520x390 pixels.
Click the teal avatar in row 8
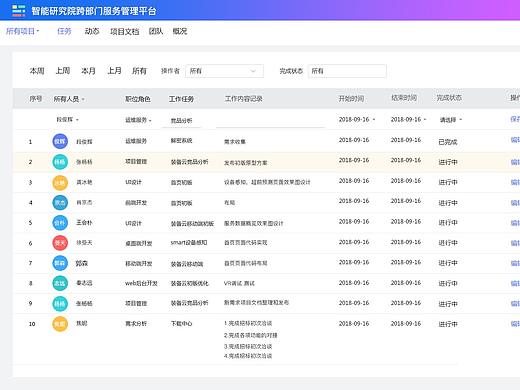[60, 283]
